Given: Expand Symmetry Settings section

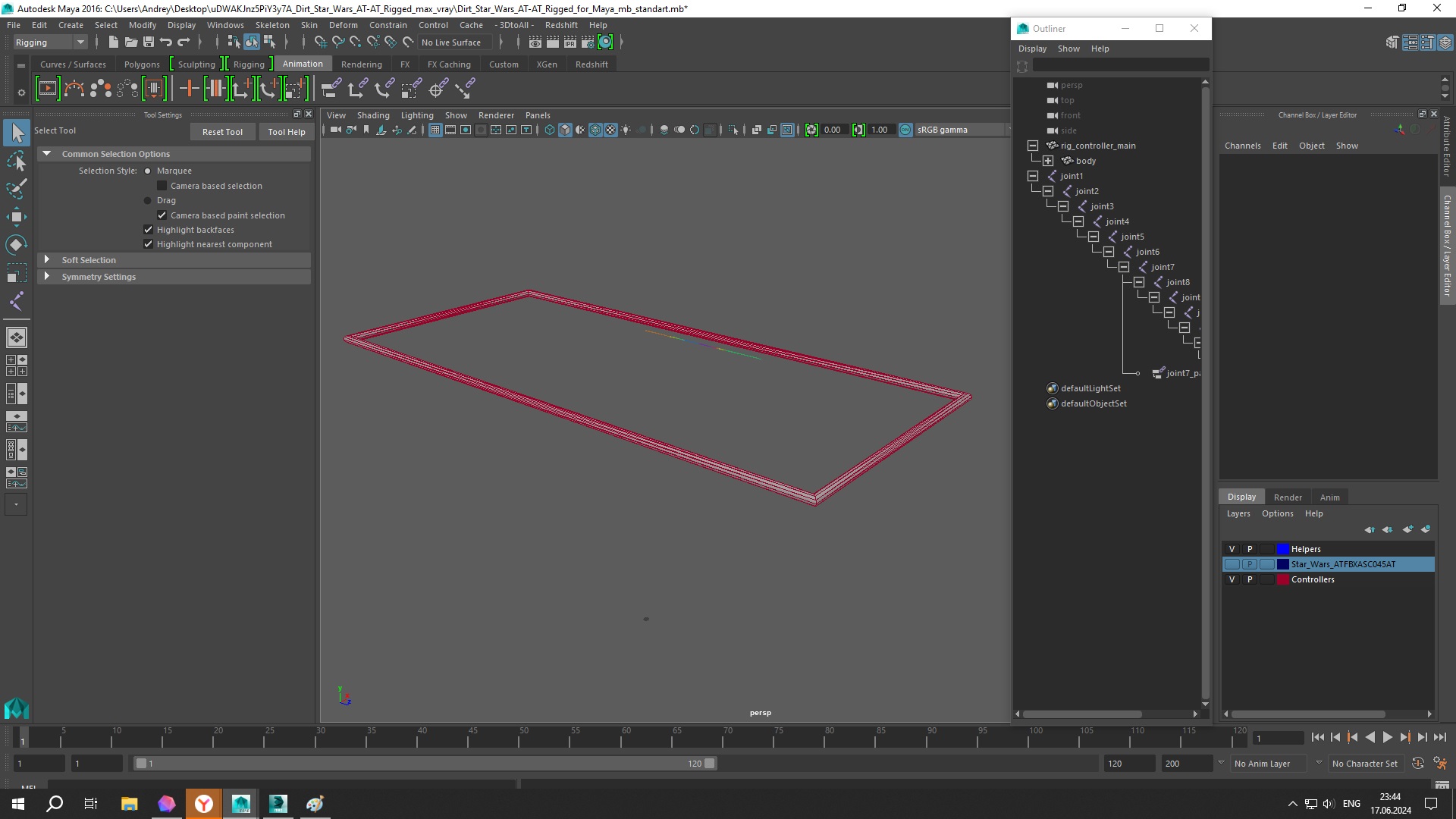Looking at the screenshot, I should point(46,276).
